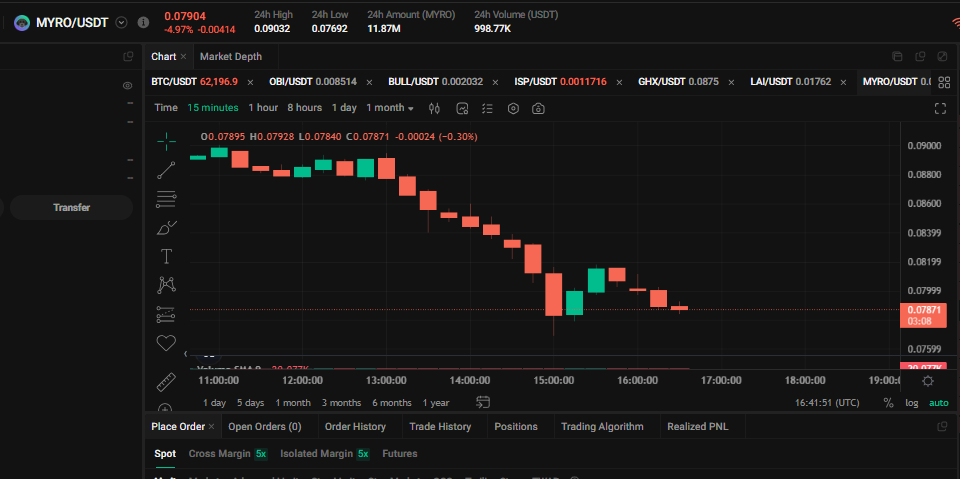
Task: Open the 16:41:51 (UTC) timezone menu
Action: 827,403
